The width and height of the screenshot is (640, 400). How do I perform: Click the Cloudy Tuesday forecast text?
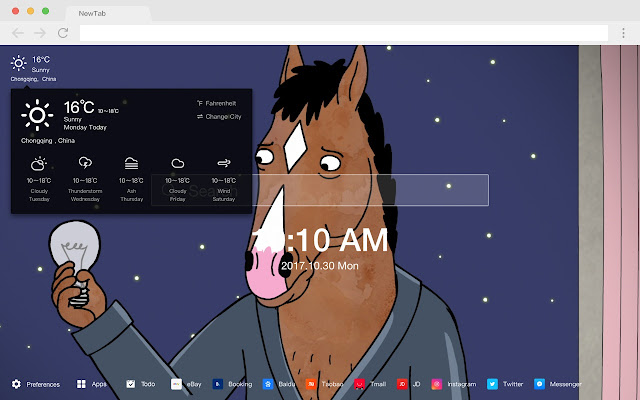coord(39,195)
